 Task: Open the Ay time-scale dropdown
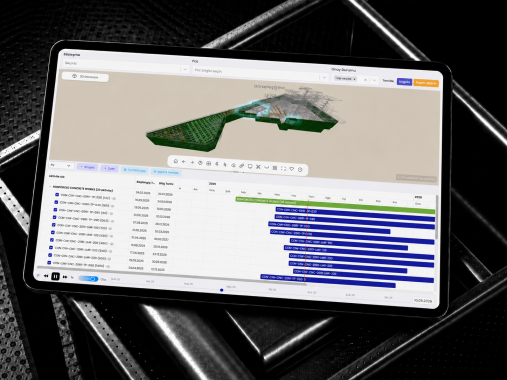(61, 165)
